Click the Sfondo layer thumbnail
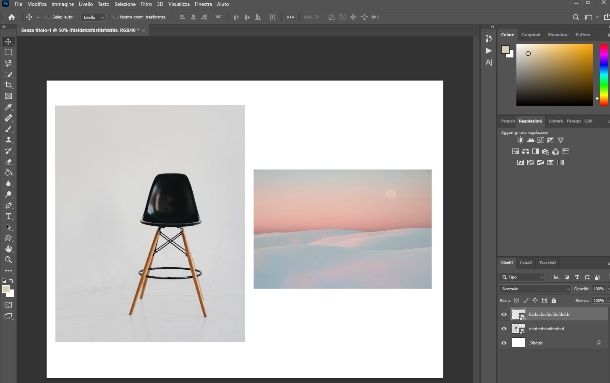The width and height of the screenshot is (610, 383). pyautogui.click(x=518, y=343)
